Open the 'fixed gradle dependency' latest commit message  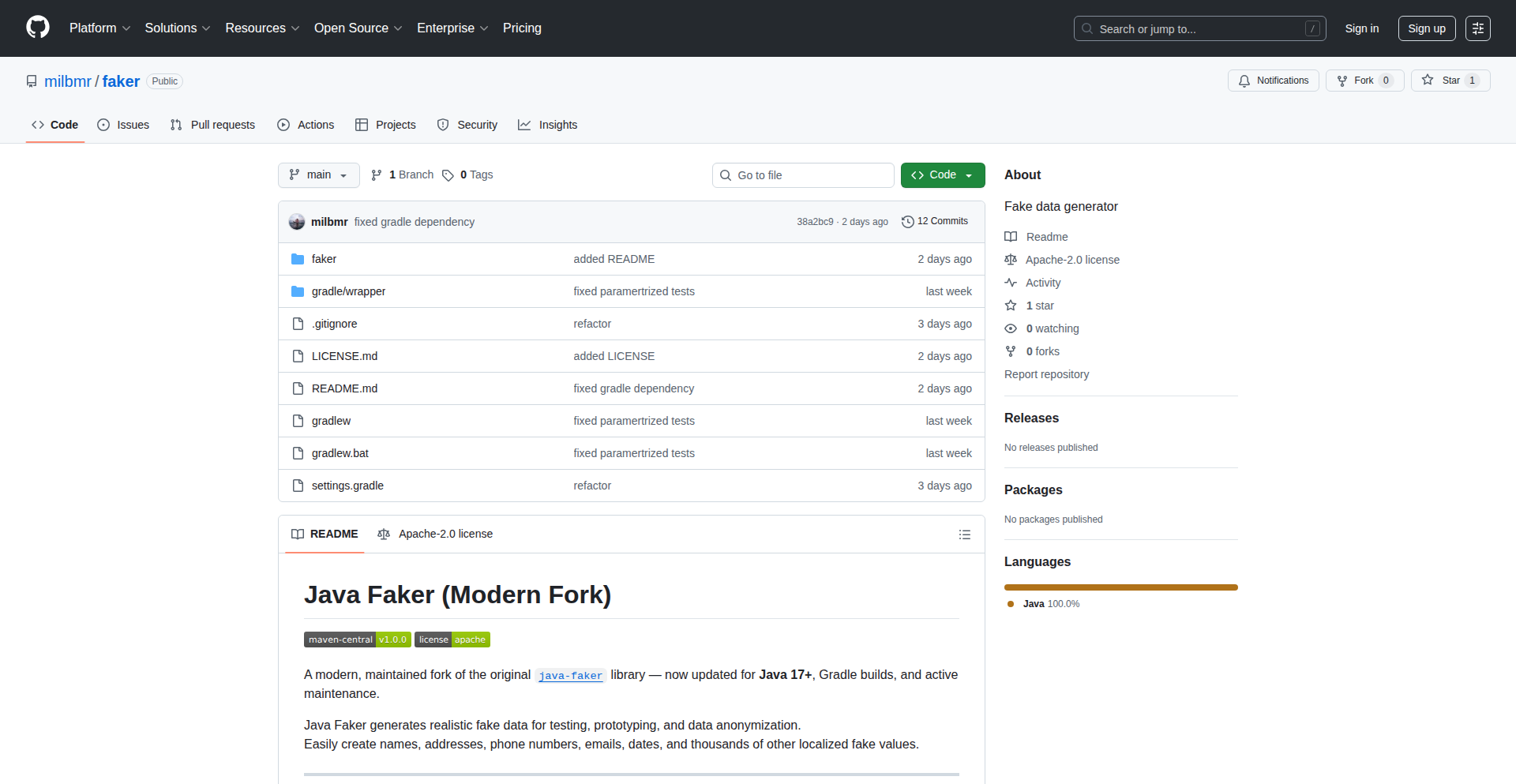point(415,222)
